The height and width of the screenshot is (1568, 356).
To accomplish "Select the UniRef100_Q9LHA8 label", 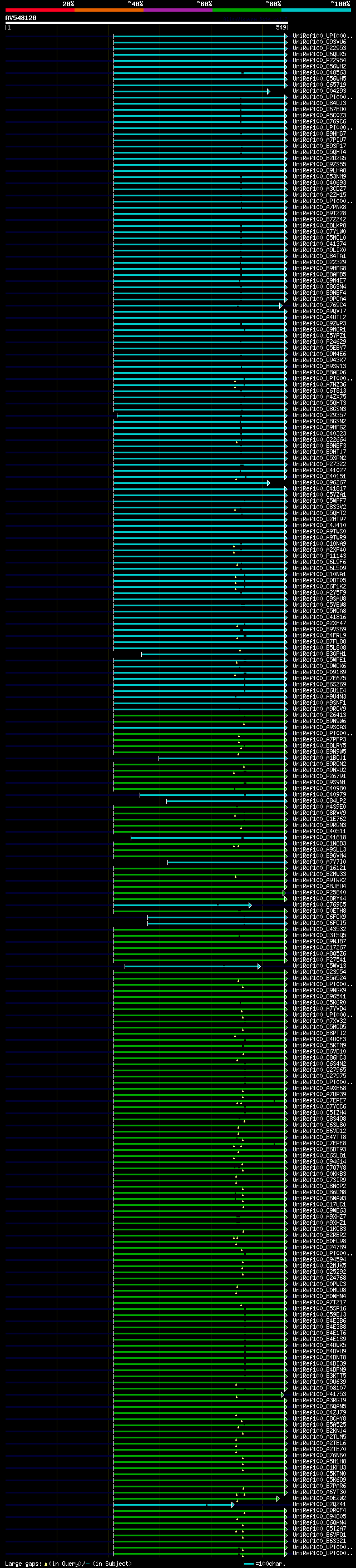I will (319, 170).
